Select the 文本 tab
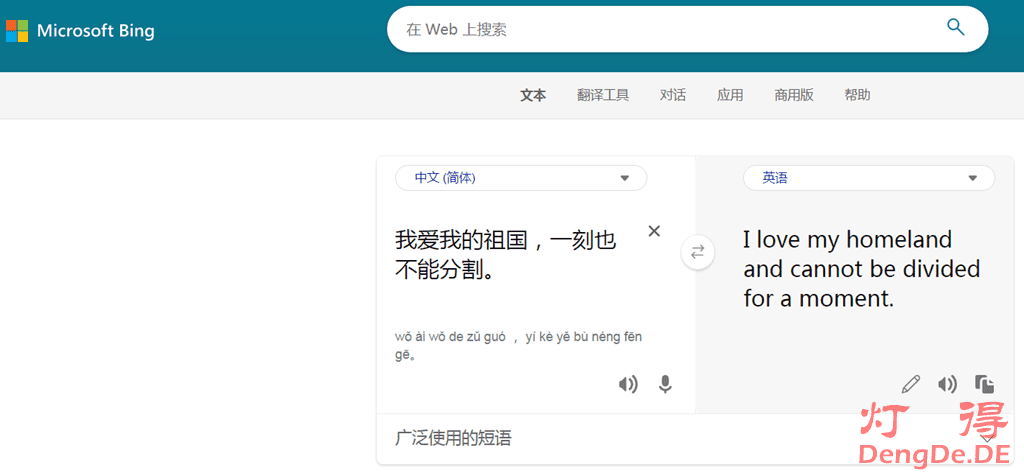The width and height of the screenshot is (1024, 473). [533, 95]
